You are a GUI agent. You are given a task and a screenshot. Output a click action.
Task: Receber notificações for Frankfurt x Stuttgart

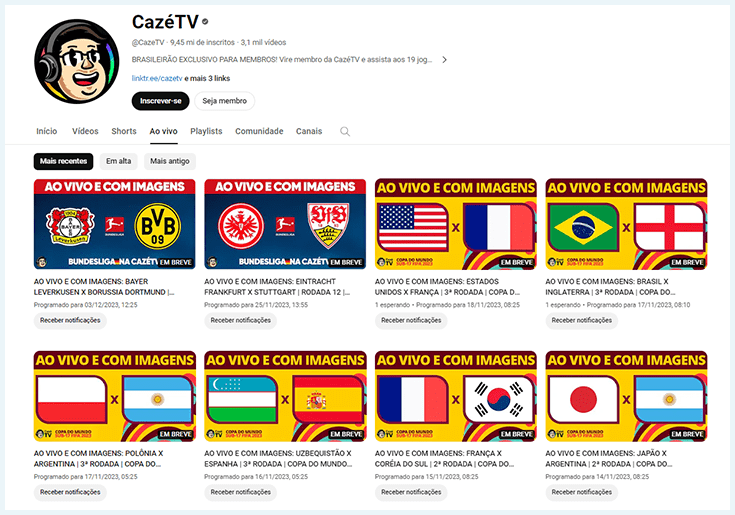241,321
